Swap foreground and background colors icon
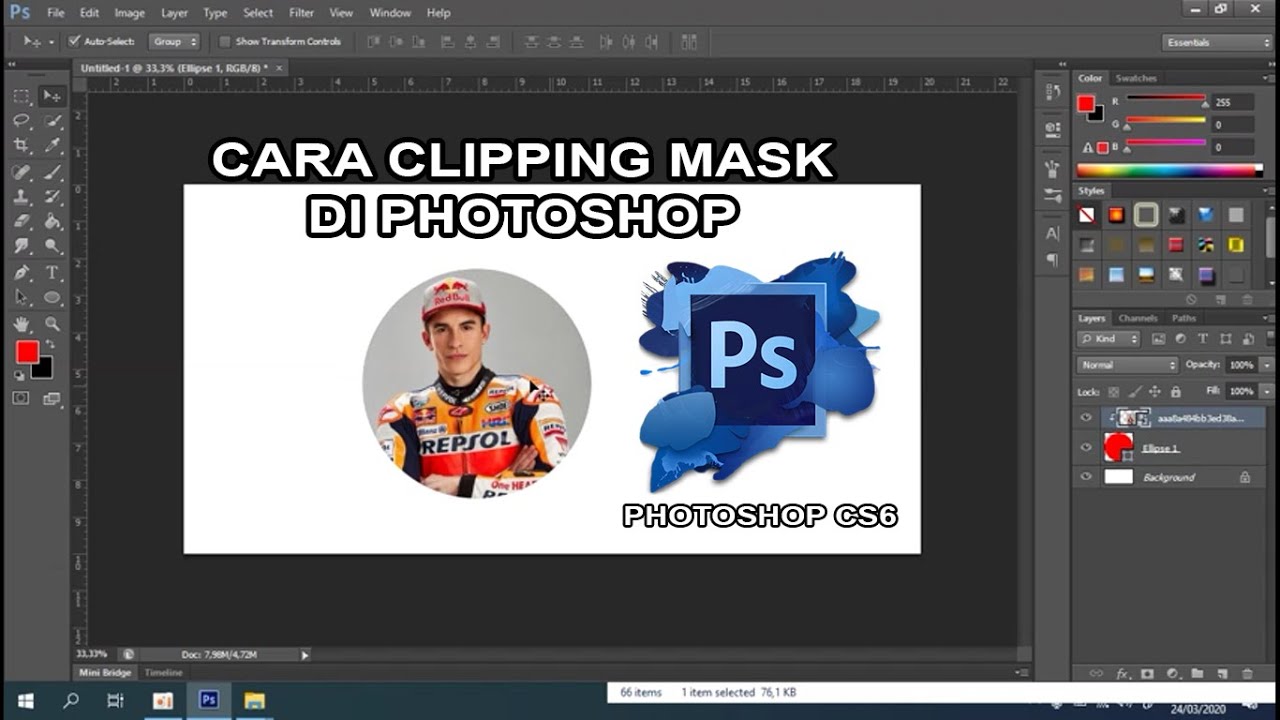 tap(50, 345)
